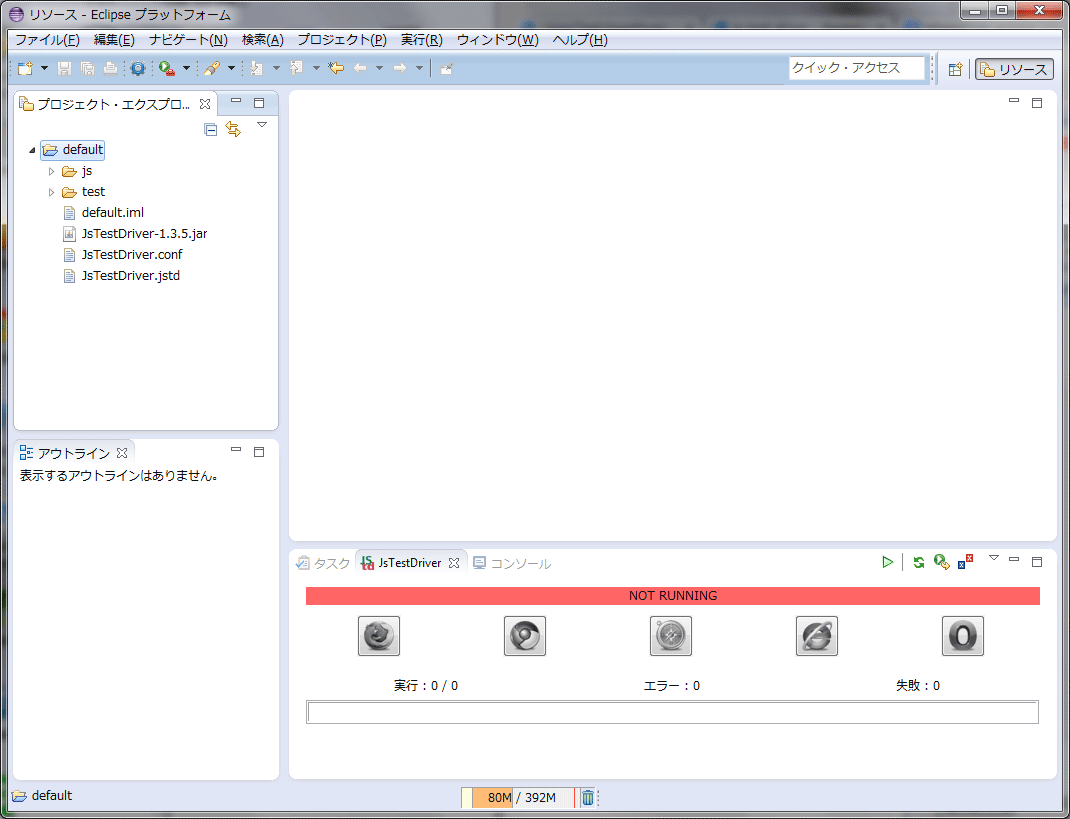The width and height of the screenshot is (1070, 819).
Task: Open the ヘルプ(H) menu
Action: [x=580, y=40]
